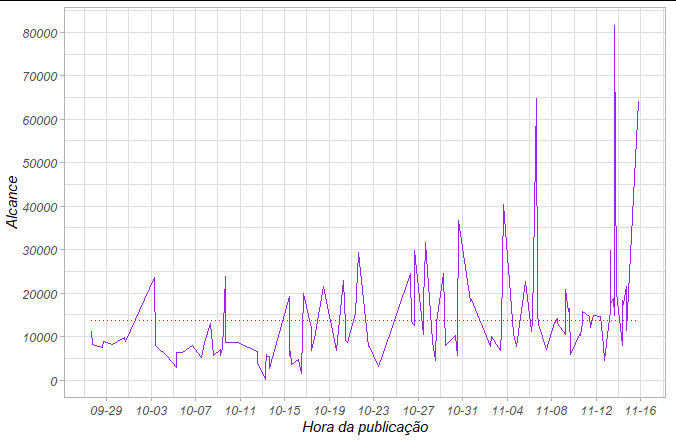Select the y-axis value 40000
The width and height of the screenshot is (676, 442).
[40, 207]
